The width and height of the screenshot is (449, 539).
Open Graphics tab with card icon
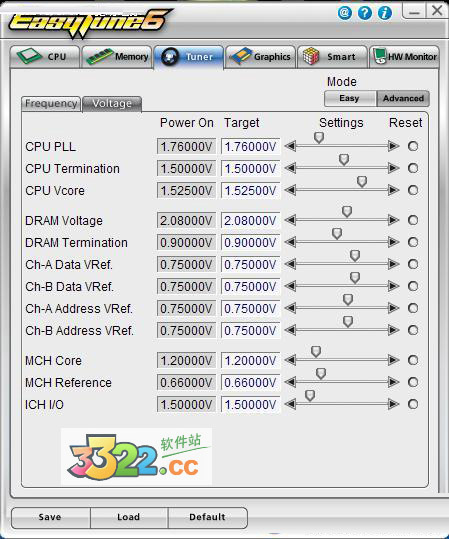click(x=261, y=56)
